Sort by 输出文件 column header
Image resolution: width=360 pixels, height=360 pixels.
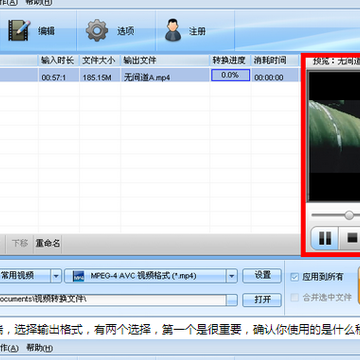pos(165,60)
